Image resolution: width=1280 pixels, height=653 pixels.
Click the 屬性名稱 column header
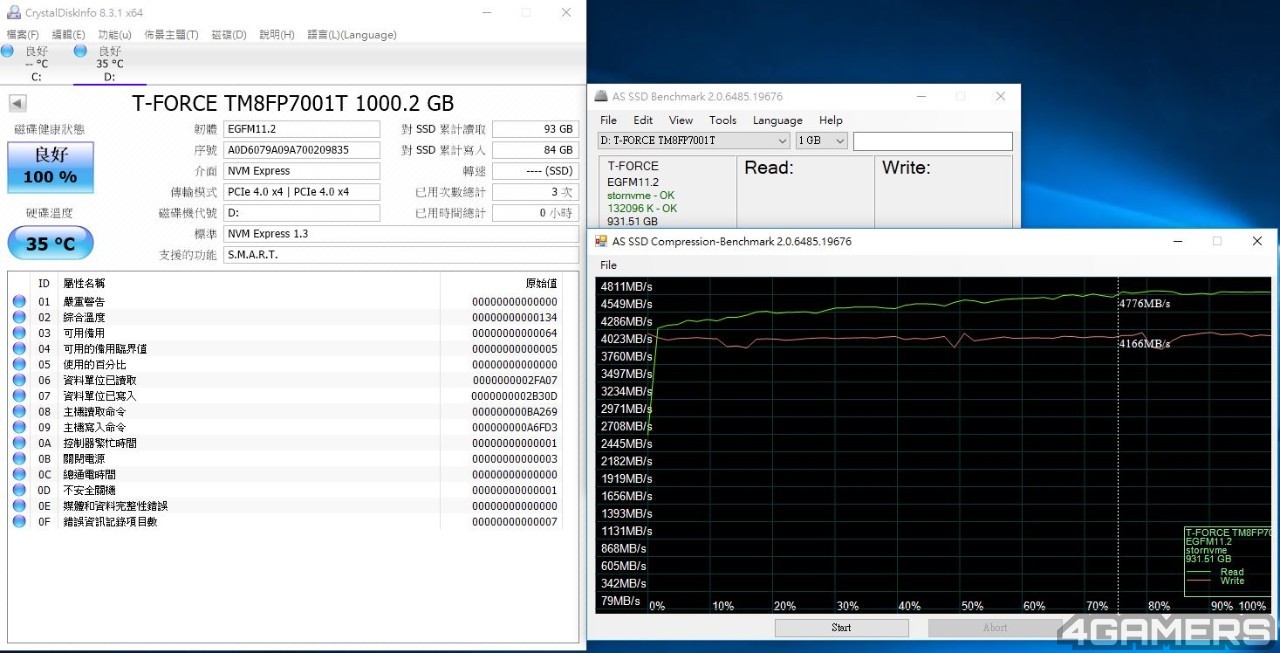[x=84, y=284]
